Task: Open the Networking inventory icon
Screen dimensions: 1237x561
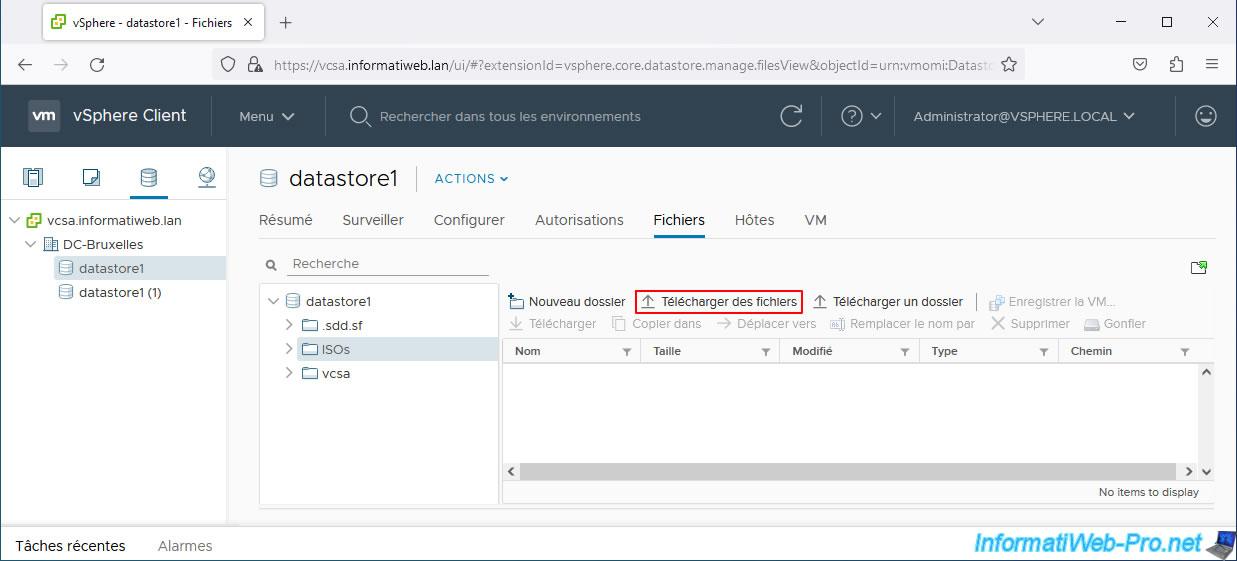Action: click(206, 178)
